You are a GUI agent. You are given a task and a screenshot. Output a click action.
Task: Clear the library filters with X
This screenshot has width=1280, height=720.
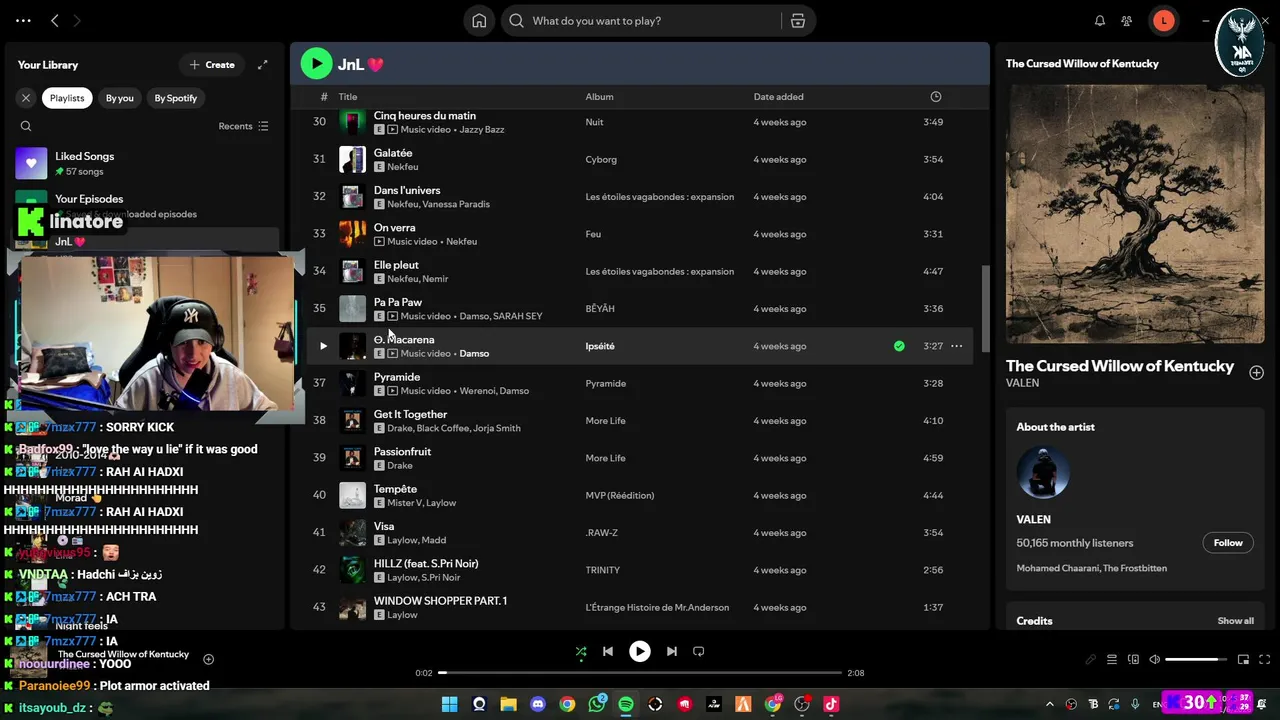[26, 98]
